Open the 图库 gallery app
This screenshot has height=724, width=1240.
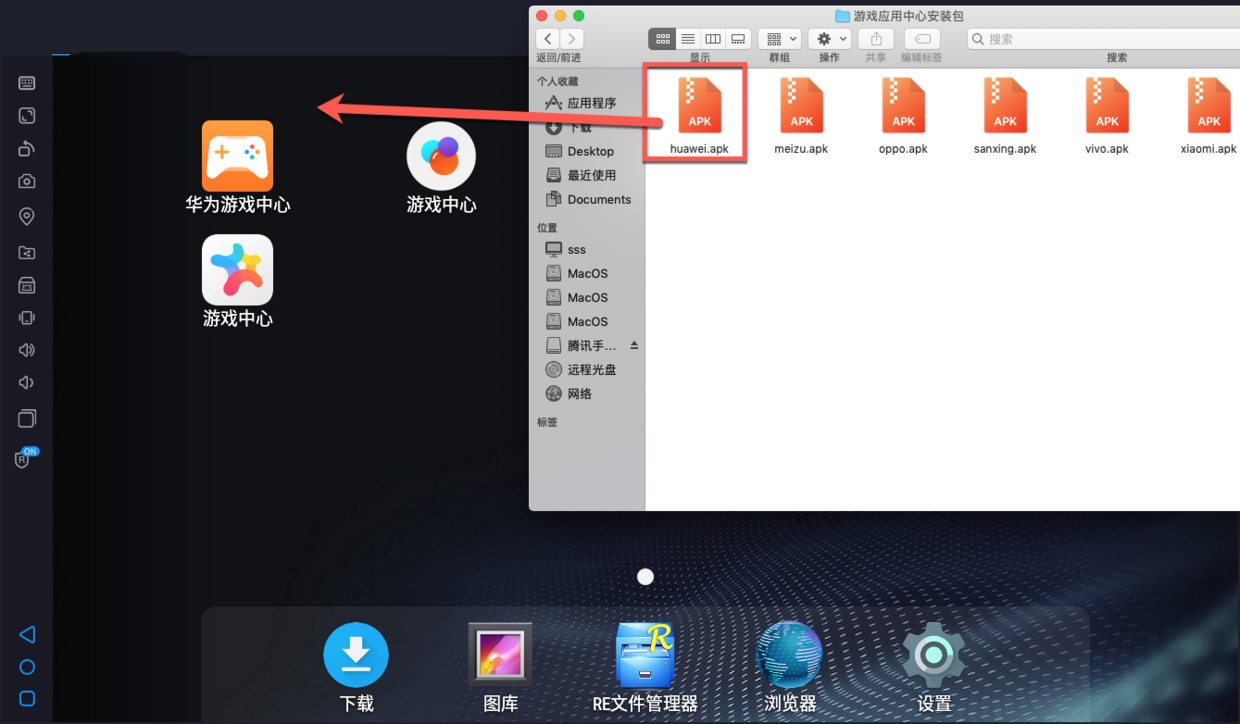[500, 668]
